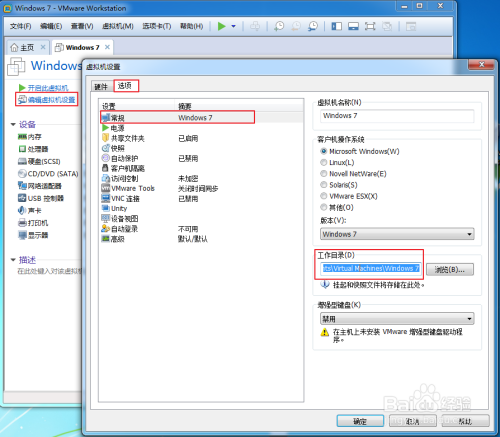500x437 pixels.
Task: Select VNC 连接 setting row
Action: (x=202, y=199)
